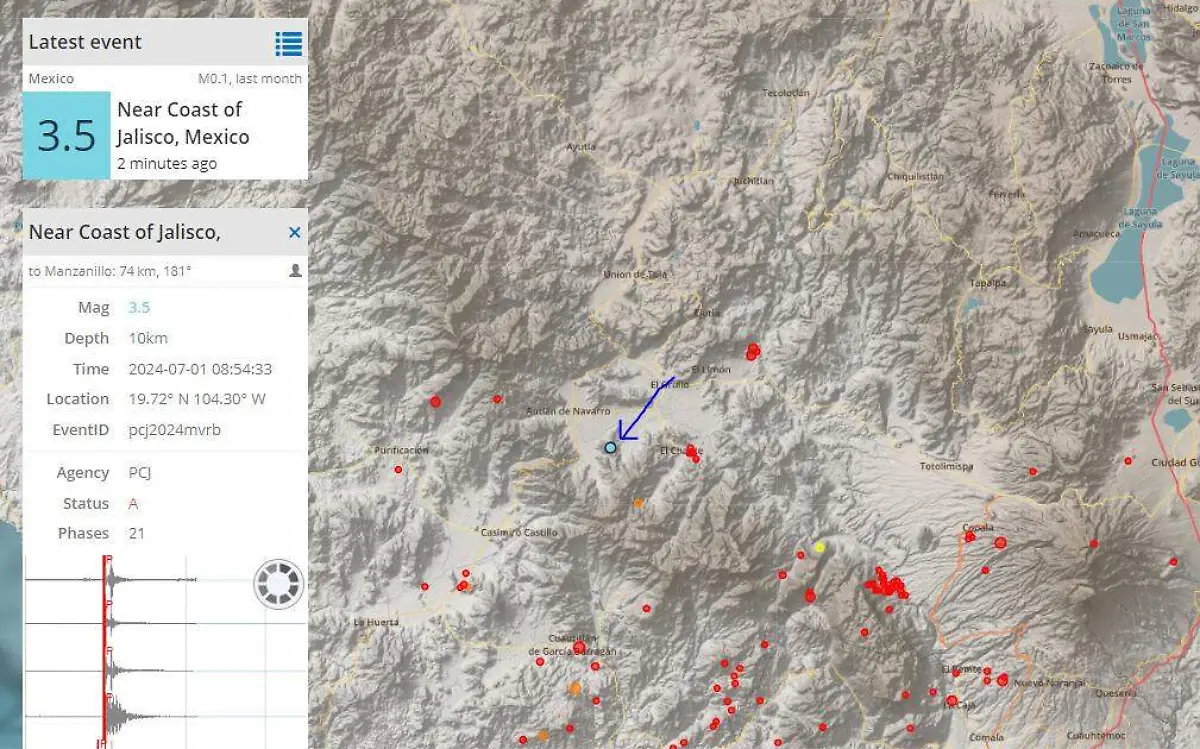Select the large red marker near Copala

tap(1000, 542)
